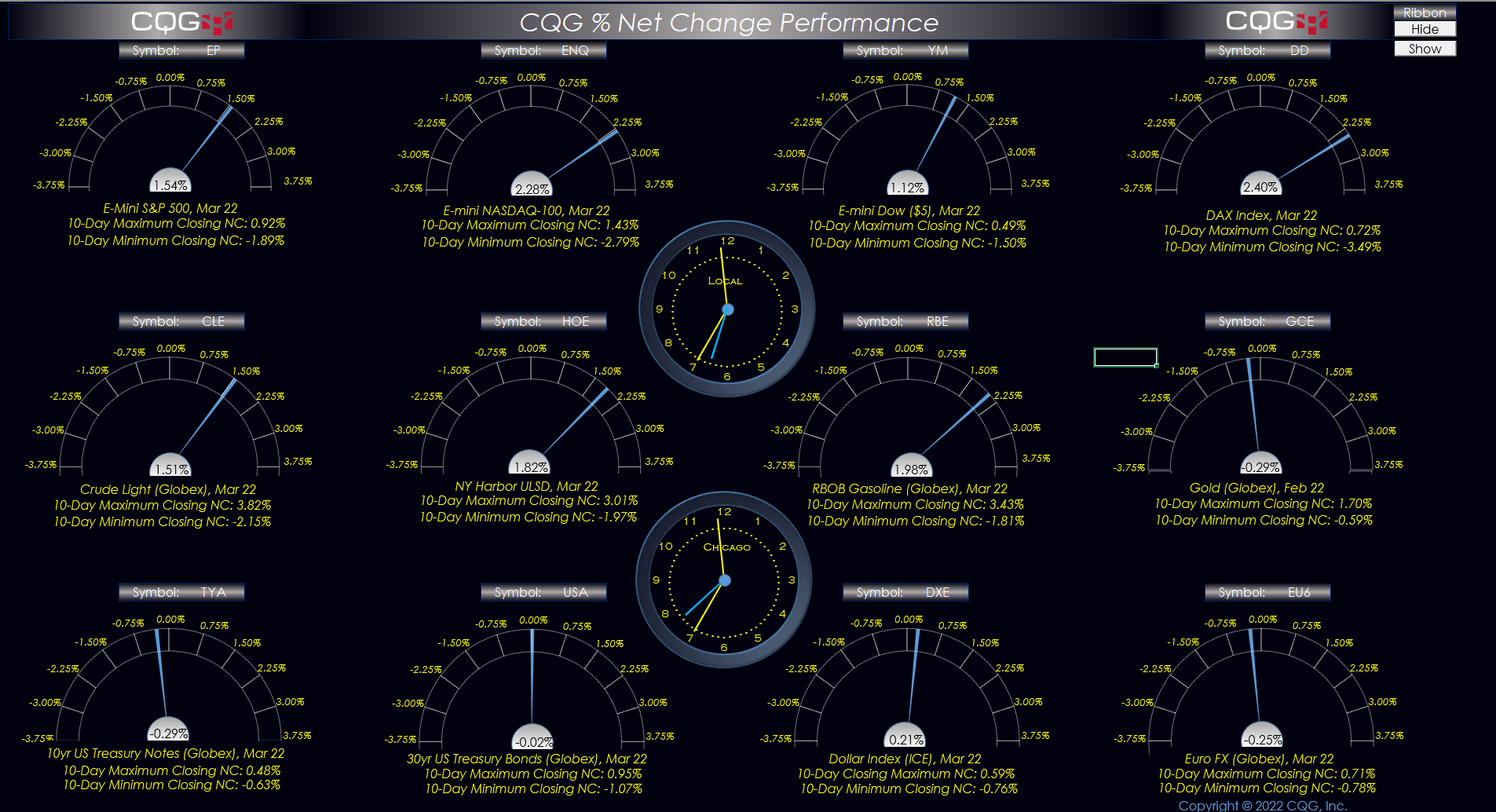Click EP 10-Day Maximum Closing NC: 0.92%
The height and width of the screenshot is (812, 1496).
tap(177, 223)
